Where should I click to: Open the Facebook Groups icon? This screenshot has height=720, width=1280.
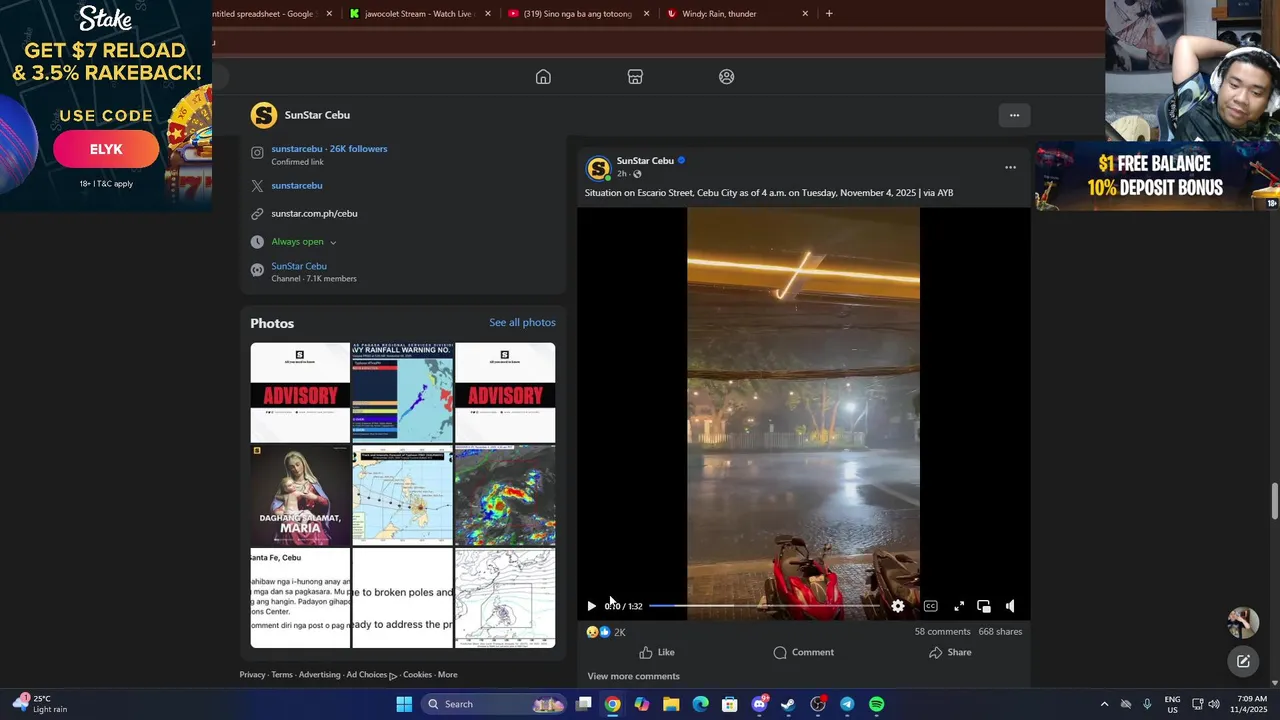(x=727, y=77)
